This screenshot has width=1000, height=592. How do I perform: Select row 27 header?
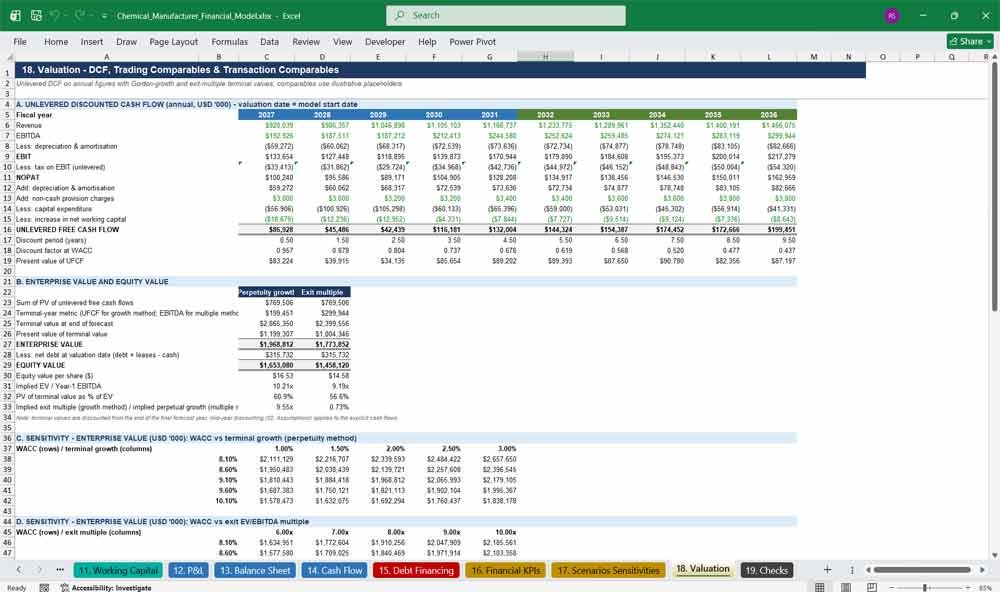point(7,344)
